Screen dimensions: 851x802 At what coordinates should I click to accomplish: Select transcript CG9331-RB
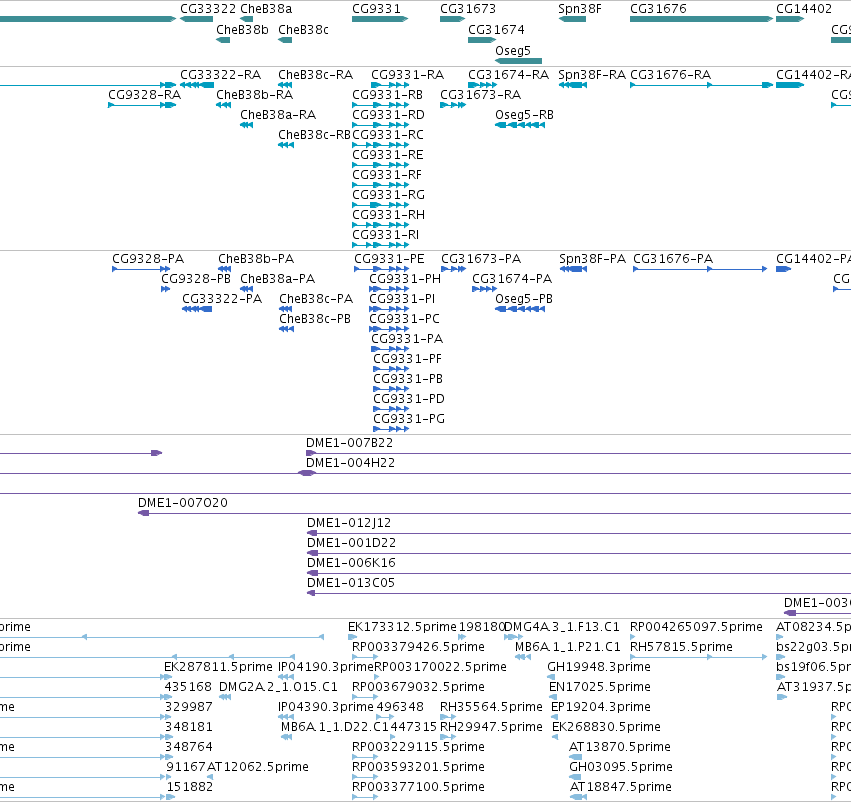tap(380, 105)
